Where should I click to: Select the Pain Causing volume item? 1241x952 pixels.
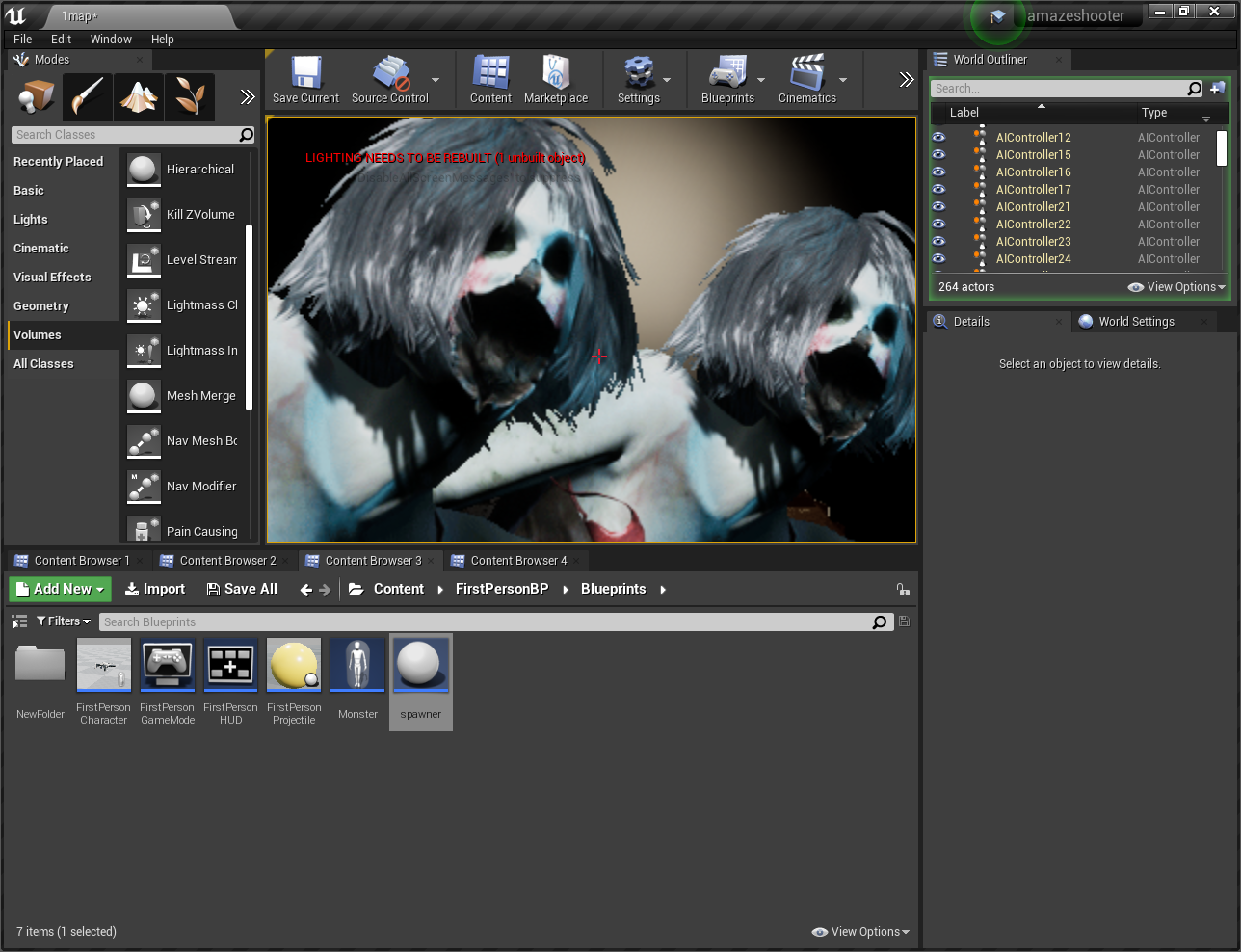[x=183, y=528]
